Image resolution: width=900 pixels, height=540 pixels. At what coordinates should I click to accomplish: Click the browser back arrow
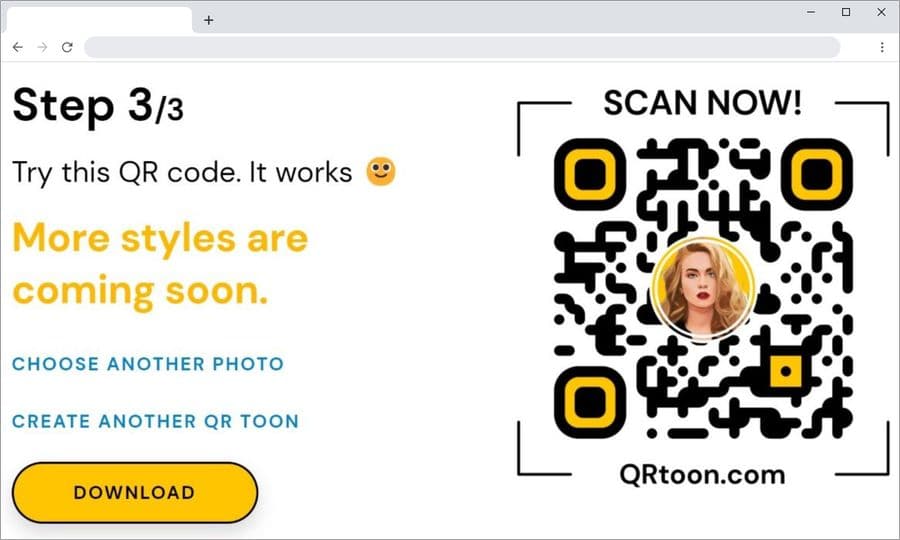pyautogui.click(x=18, y=47)
